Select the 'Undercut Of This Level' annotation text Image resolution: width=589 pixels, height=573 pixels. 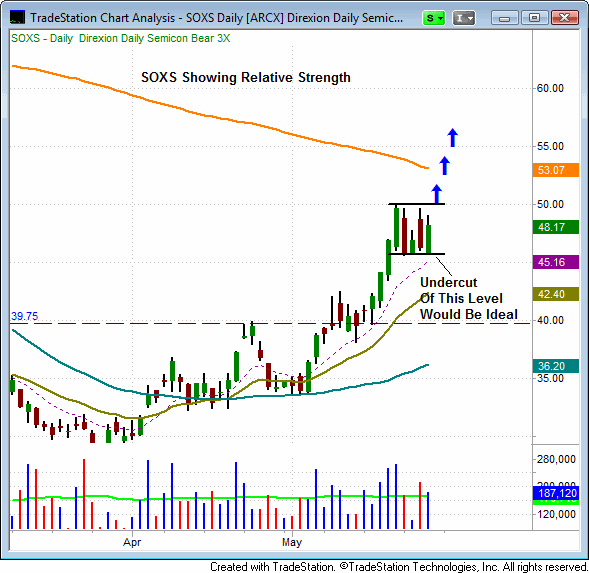click(468, 298)
